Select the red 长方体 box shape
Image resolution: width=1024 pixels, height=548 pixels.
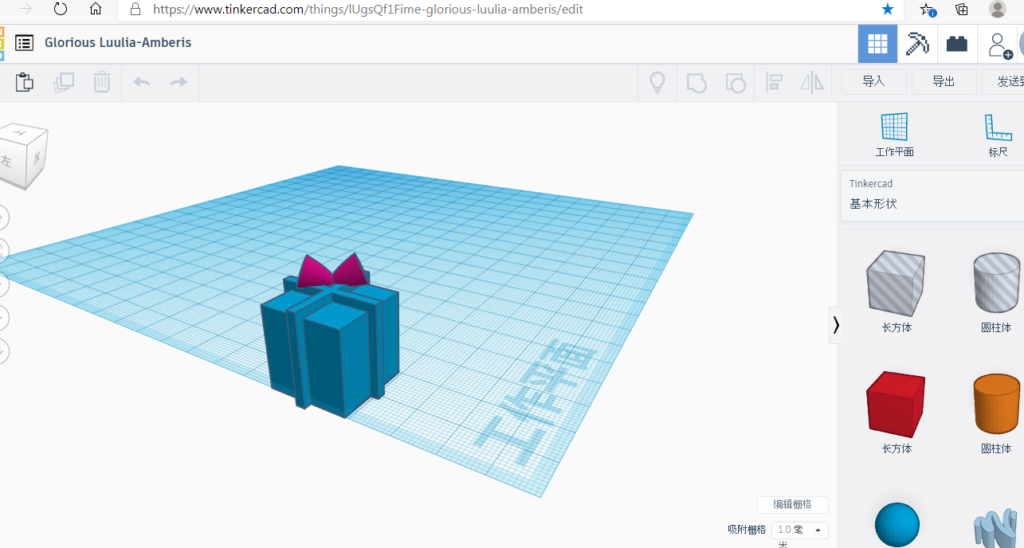click(x=897, y=405)
